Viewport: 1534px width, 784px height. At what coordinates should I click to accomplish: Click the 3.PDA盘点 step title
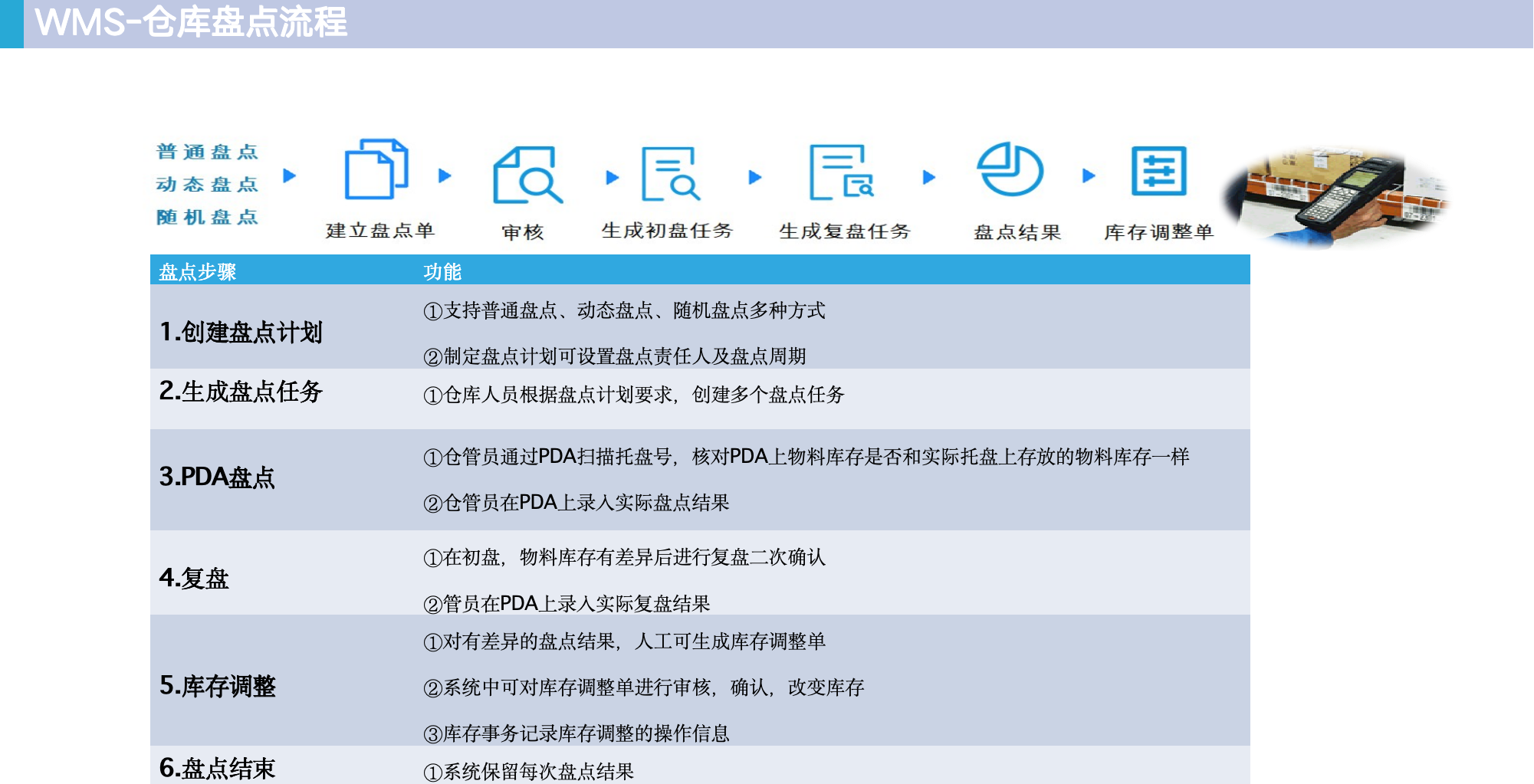click(x=217, y=477)
